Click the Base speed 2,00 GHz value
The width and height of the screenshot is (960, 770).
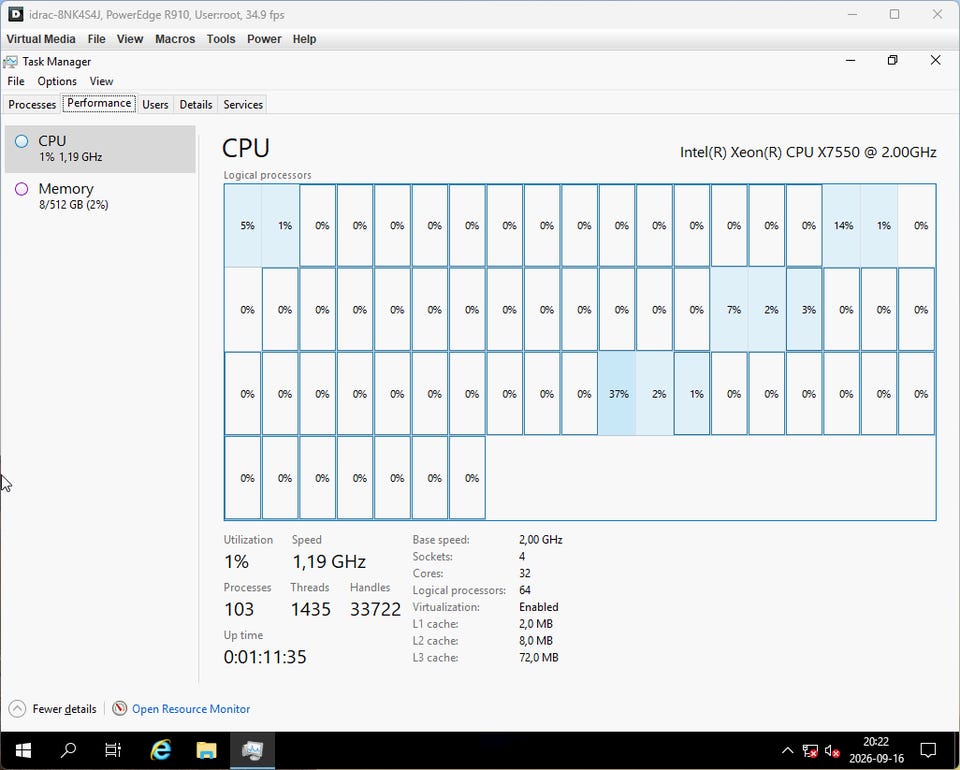tap(541, 540)
